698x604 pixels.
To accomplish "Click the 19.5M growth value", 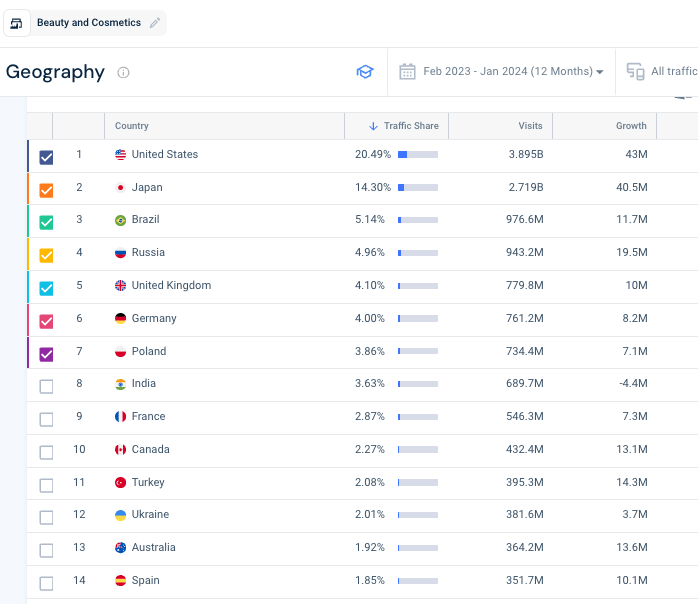I will pos(632,252).
